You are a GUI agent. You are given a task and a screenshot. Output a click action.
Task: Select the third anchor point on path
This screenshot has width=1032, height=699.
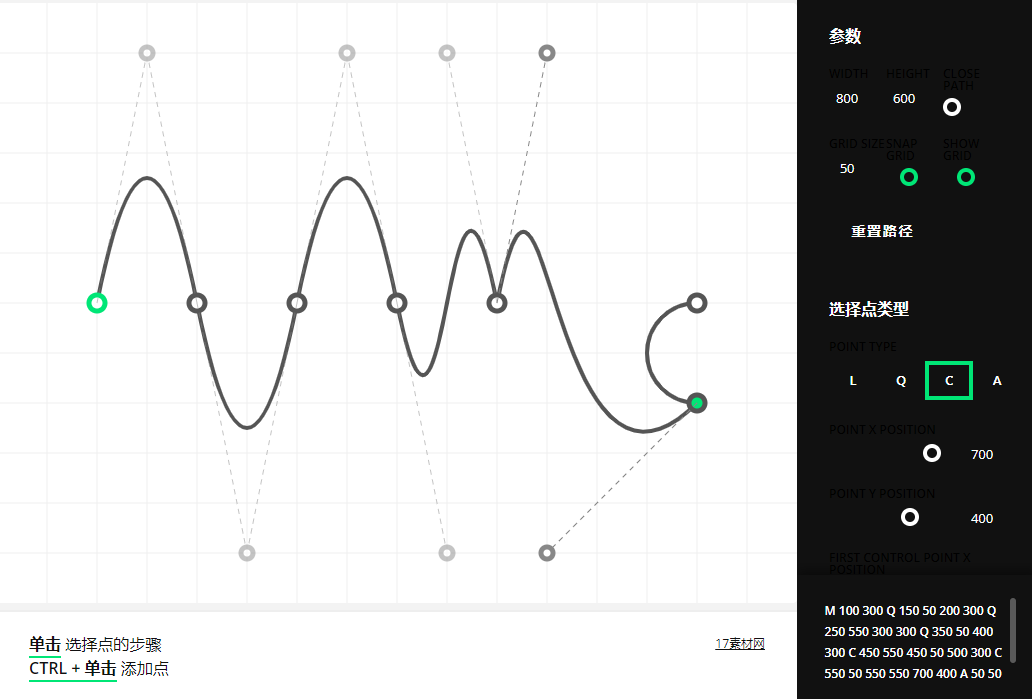pos(297,303)
